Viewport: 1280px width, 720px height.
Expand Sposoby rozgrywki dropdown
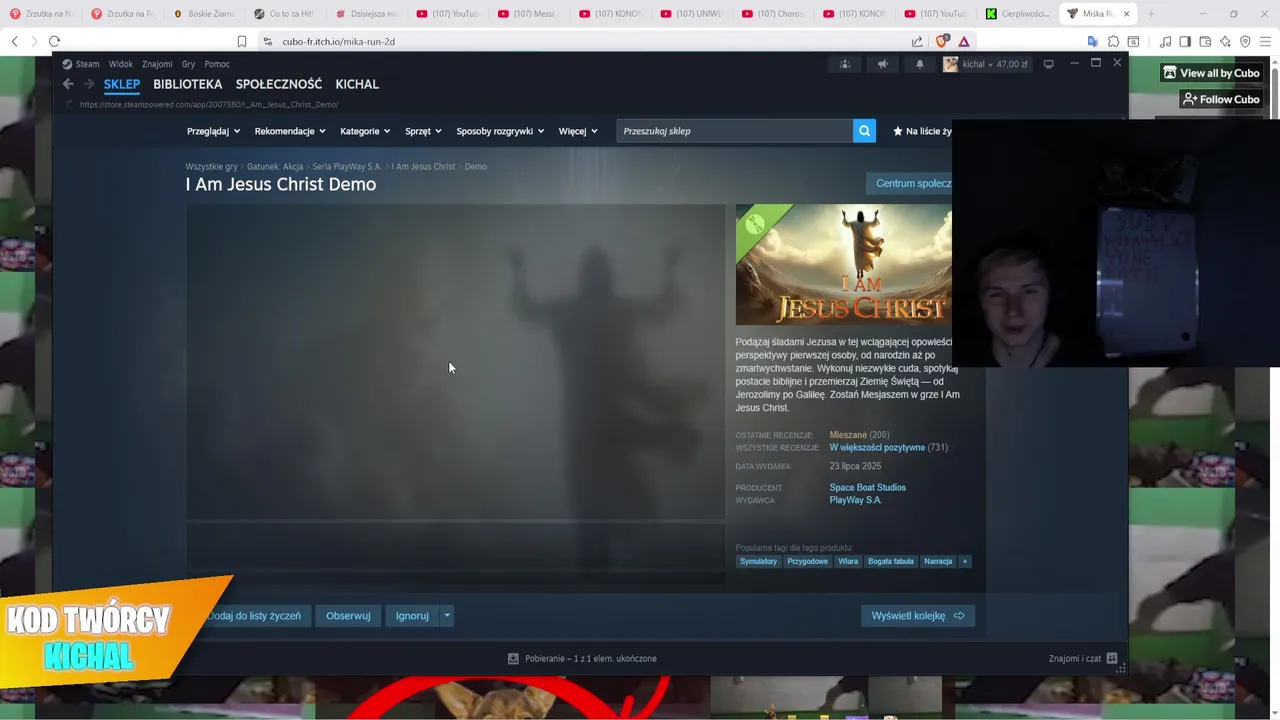500,131
